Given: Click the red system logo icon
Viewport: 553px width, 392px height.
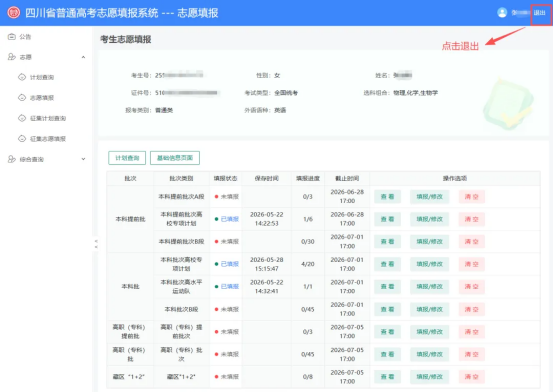Looking at the screenshot, I should 14,13.
